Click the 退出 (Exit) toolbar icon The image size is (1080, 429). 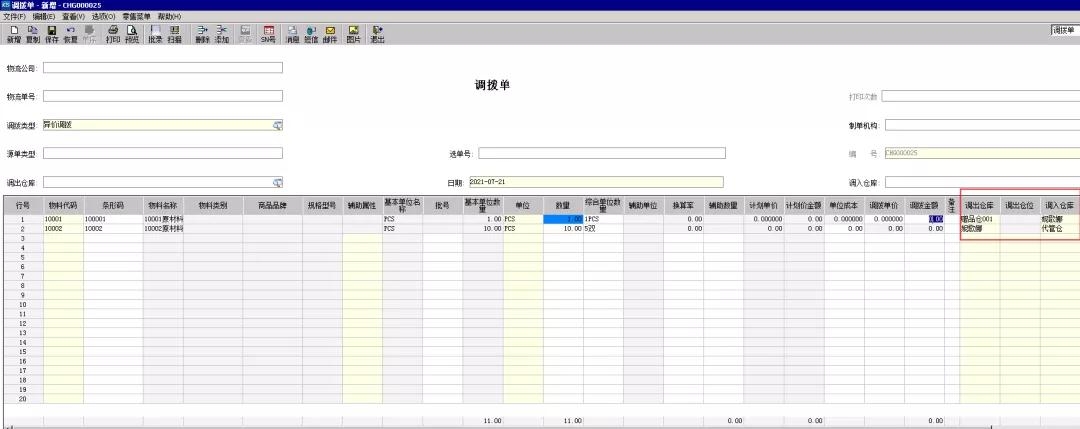pyautogui.click(x=377, y=34)
